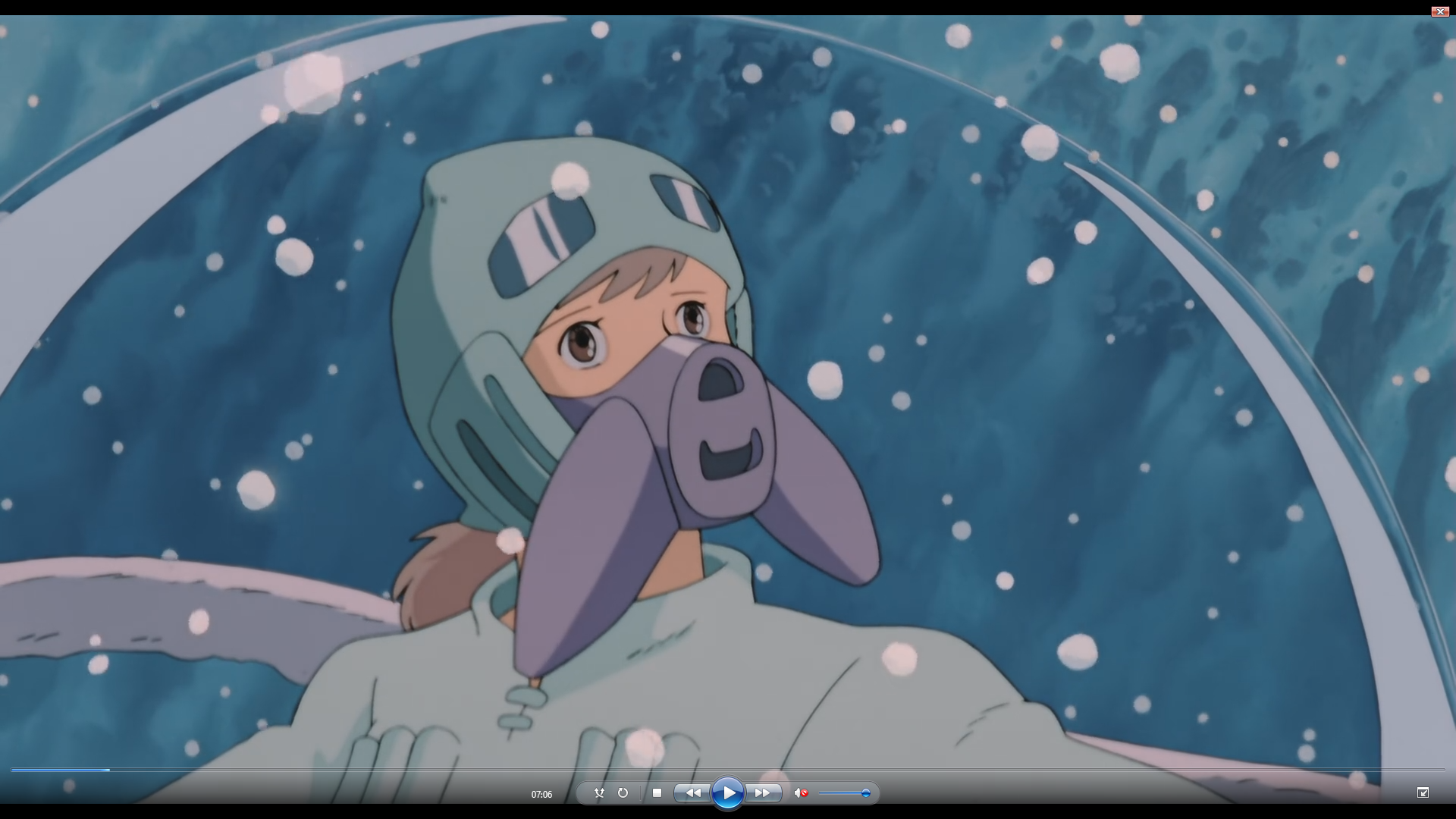Click the double-arrow fast-forward icon
This screenshot has height=819, width=1456.
[764, 792]
